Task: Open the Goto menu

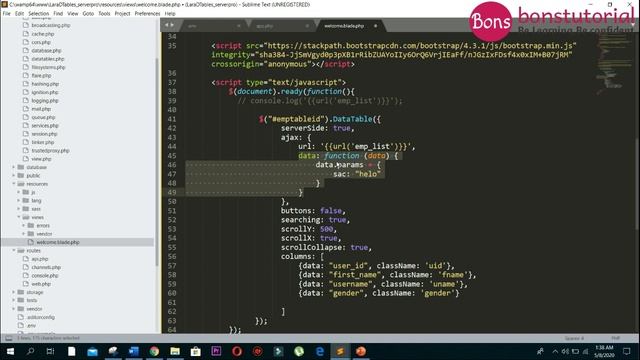Action: [x=88, y=13]
